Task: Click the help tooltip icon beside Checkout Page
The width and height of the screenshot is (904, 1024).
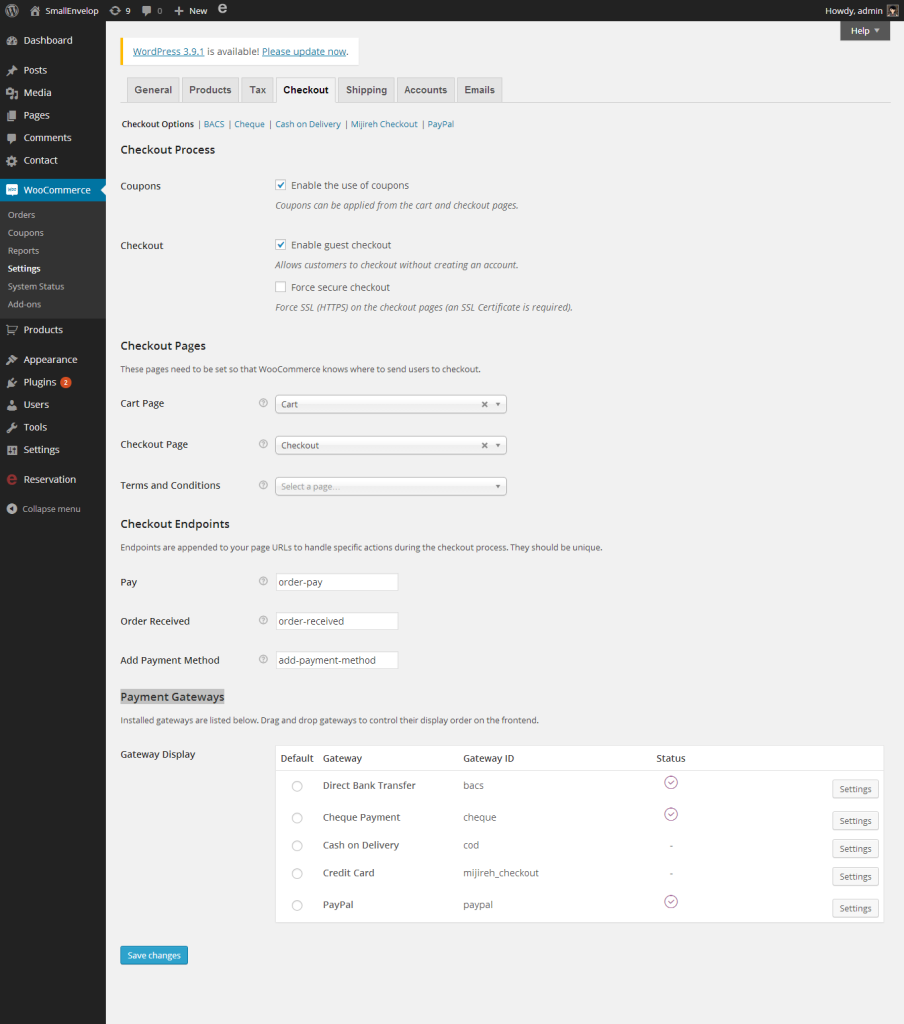Action: tap(263, 444)
